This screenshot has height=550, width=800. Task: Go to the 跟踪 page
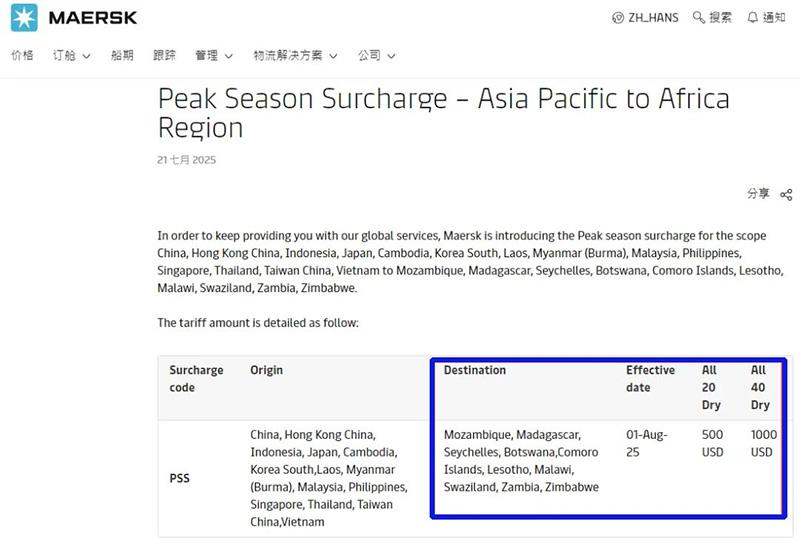click(164, 56)
